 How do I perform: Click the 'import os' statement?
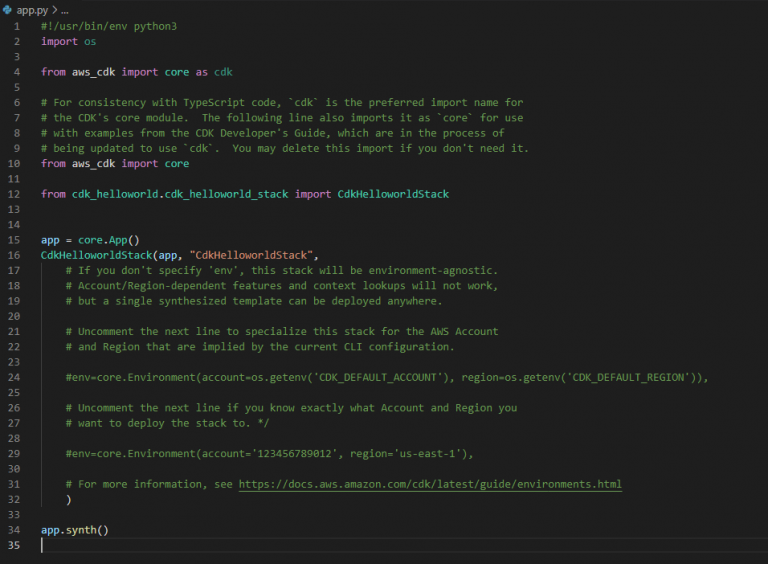coord(68,41)
